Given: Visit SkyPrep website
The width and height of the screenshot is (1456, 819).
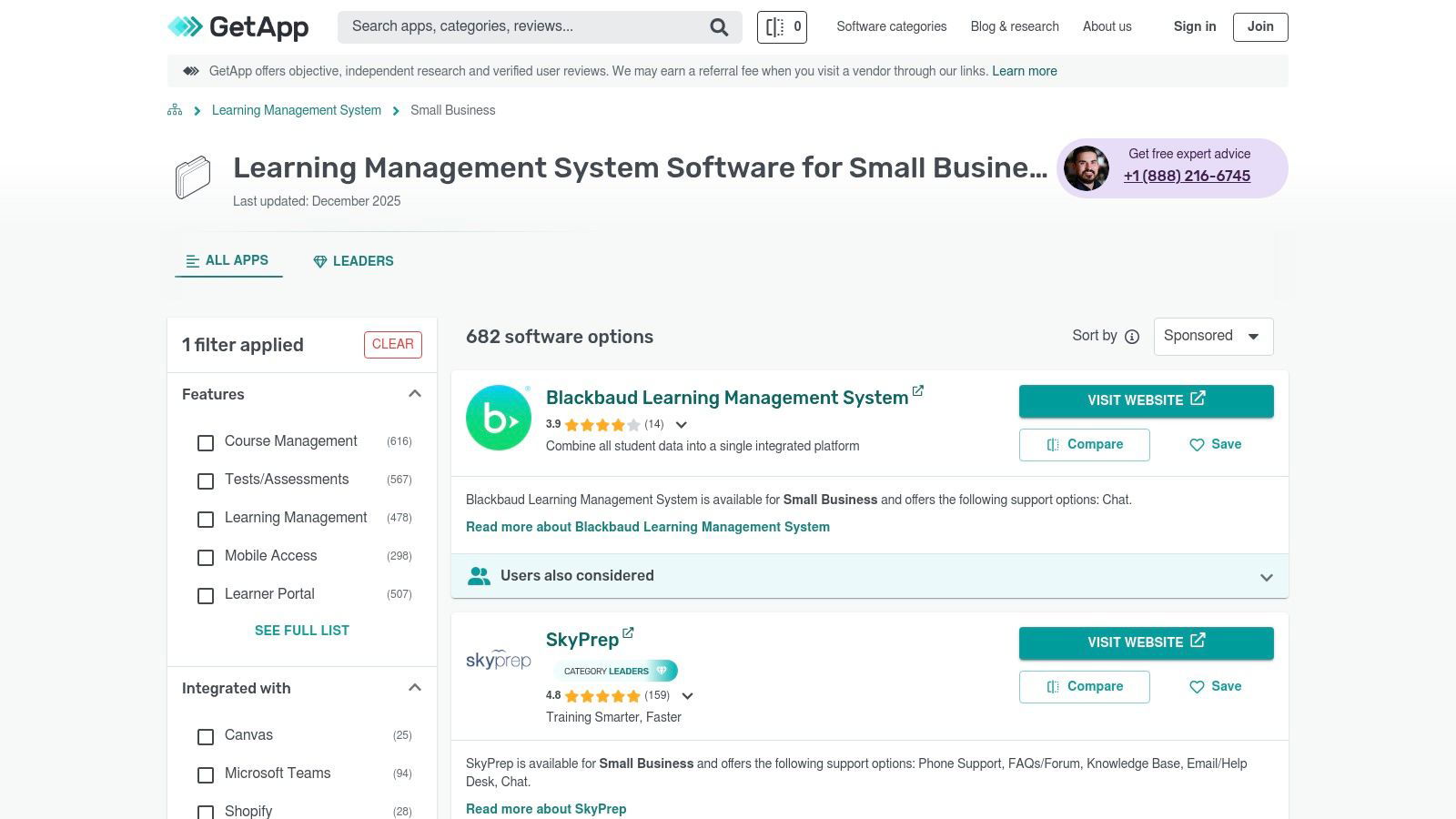Looking at the screenshot, I should 1146,642.
